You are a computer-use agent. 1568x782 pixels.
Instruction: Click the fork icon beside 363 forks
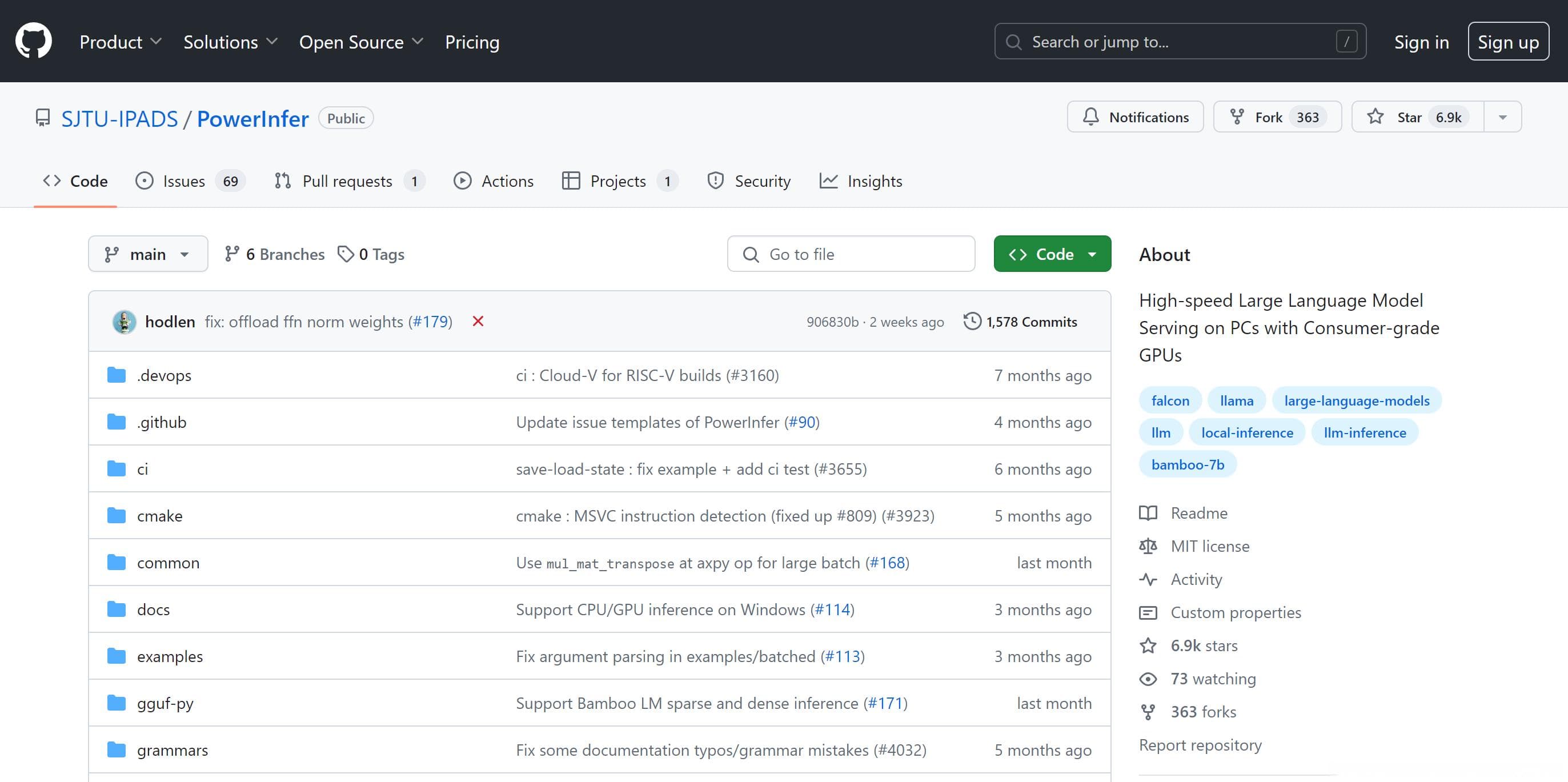coord(1148,711)
